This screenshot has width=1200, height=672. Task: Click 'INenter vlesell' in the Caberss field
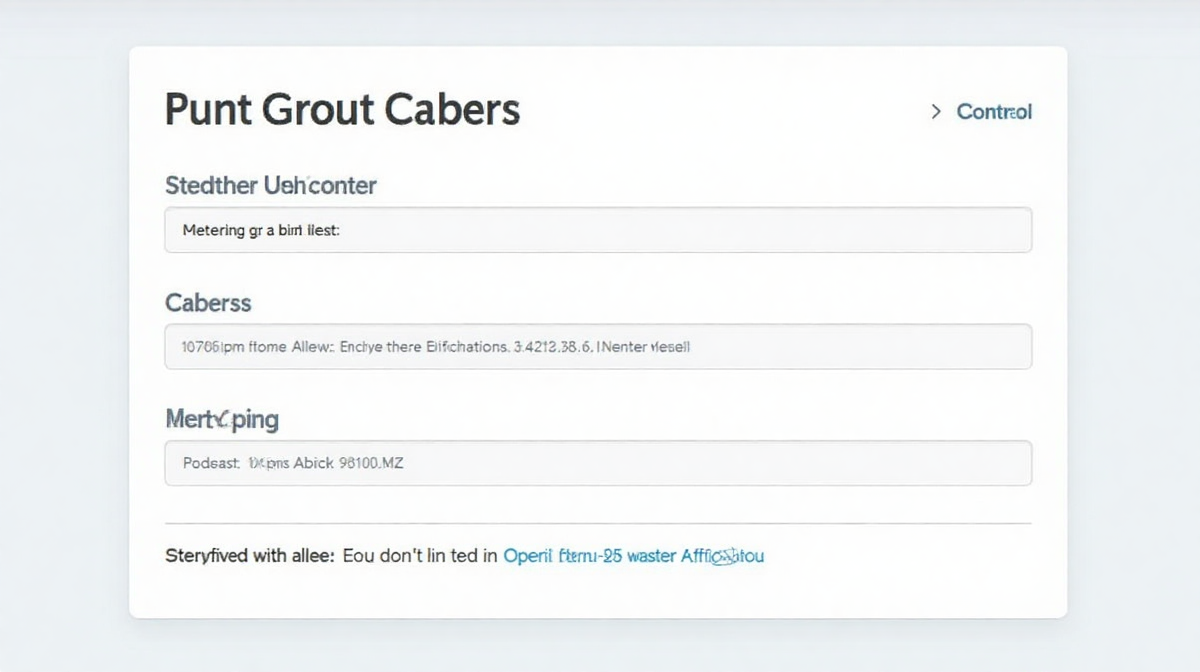643,347
